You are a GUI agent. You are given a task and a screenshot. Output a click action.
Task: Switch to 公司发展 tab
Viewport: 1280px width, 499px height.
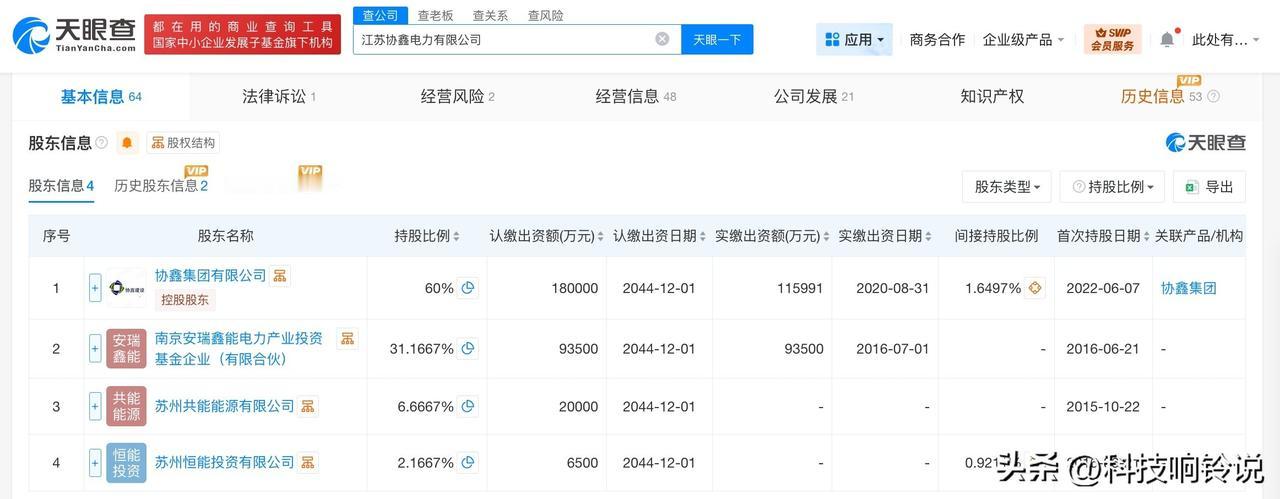[814, 96]
